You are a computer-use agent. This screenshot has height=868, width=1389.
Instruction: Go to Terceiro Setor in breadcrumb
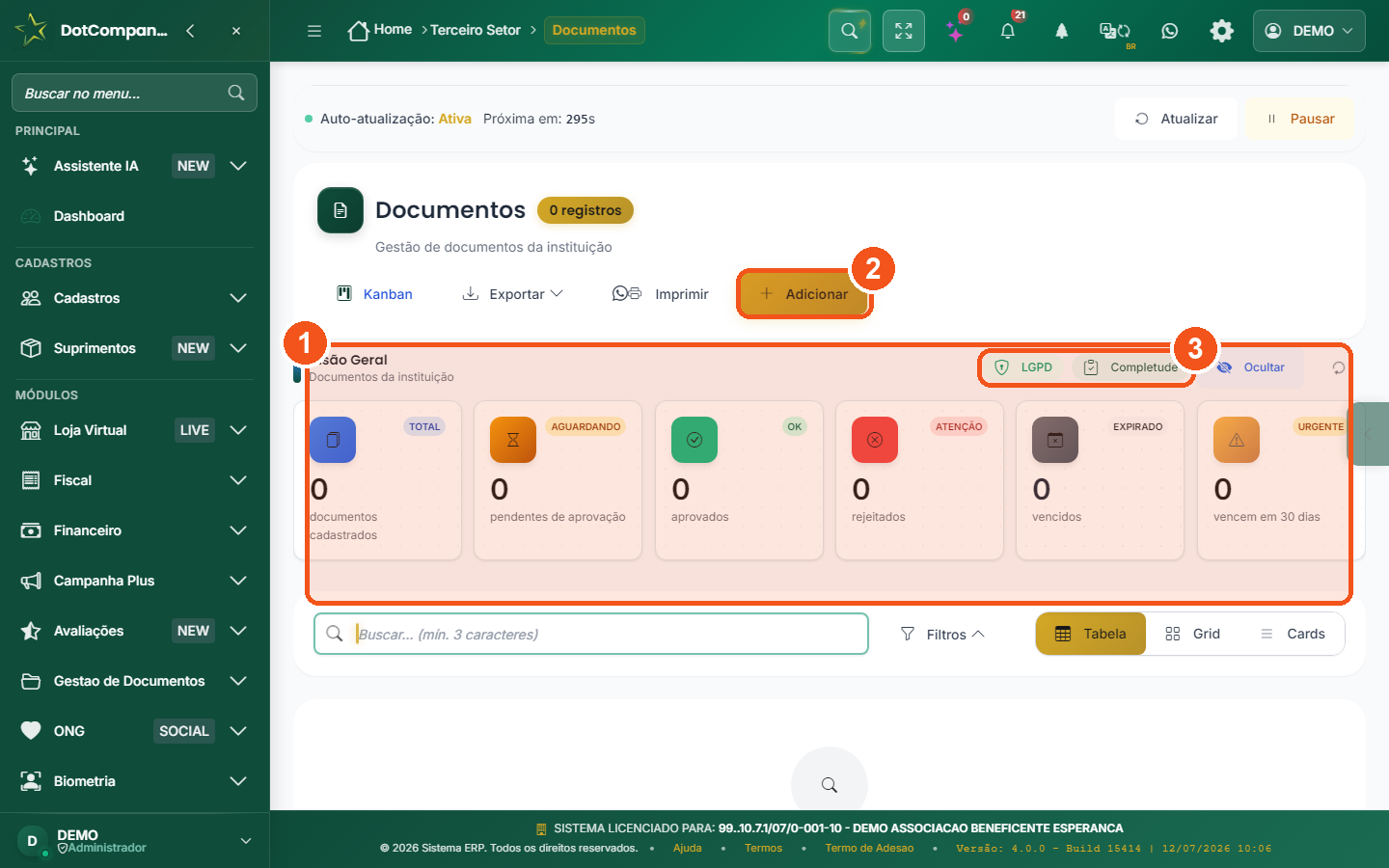(476, 30)
